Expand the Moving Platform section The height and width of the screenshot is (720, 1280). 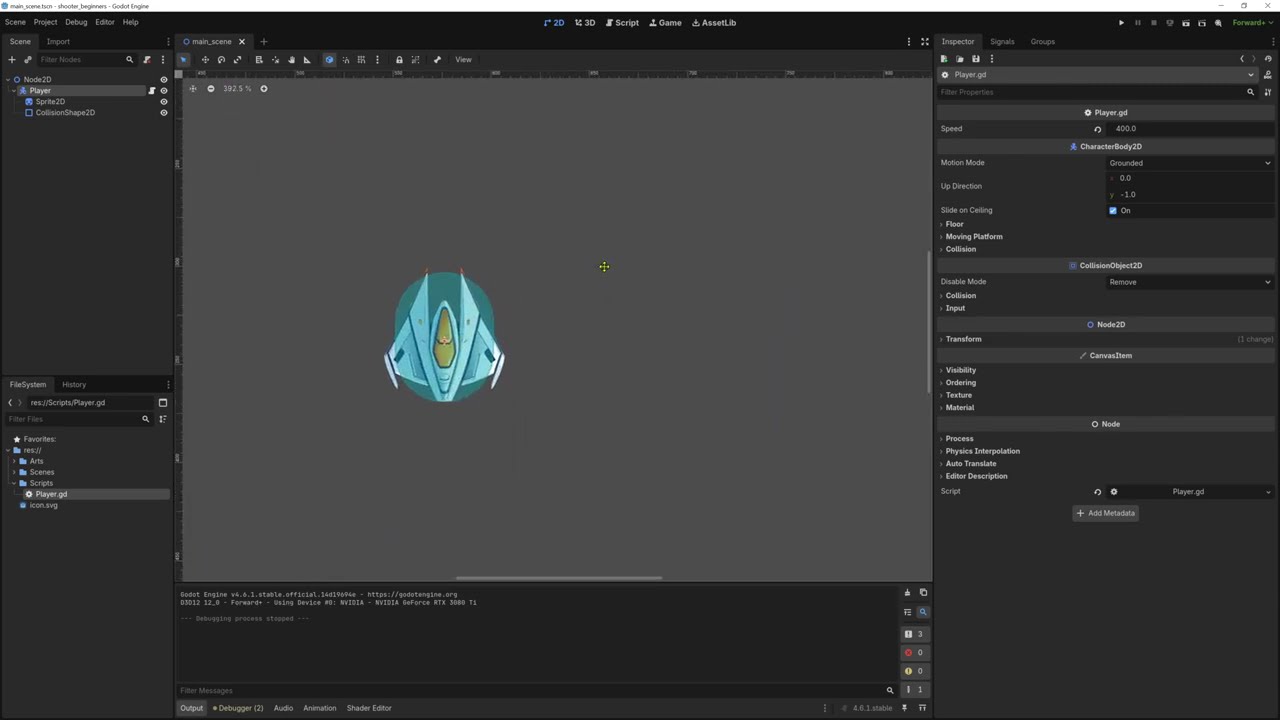[x=974, y=237]
